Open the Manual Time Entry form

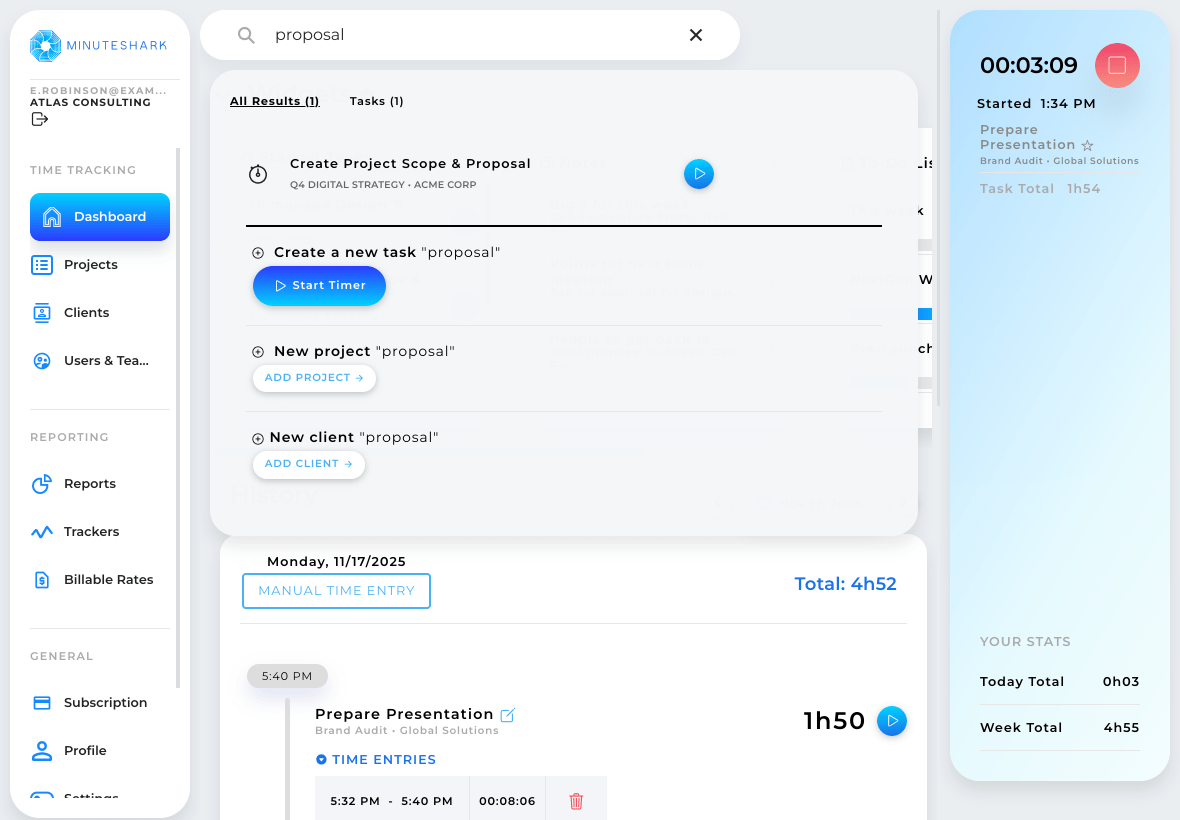pos(336,591)
